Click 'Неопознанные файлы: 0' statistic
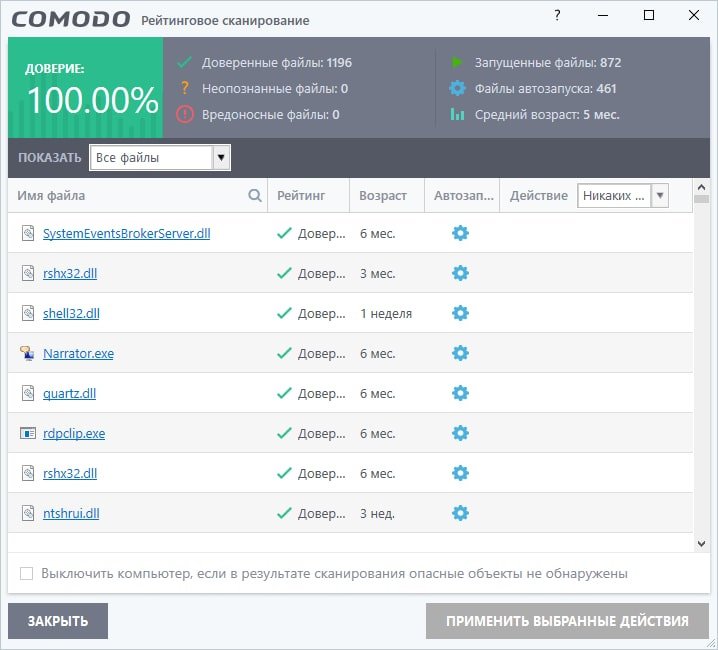This screenshot has width=718, height=650. click(275, 88)
